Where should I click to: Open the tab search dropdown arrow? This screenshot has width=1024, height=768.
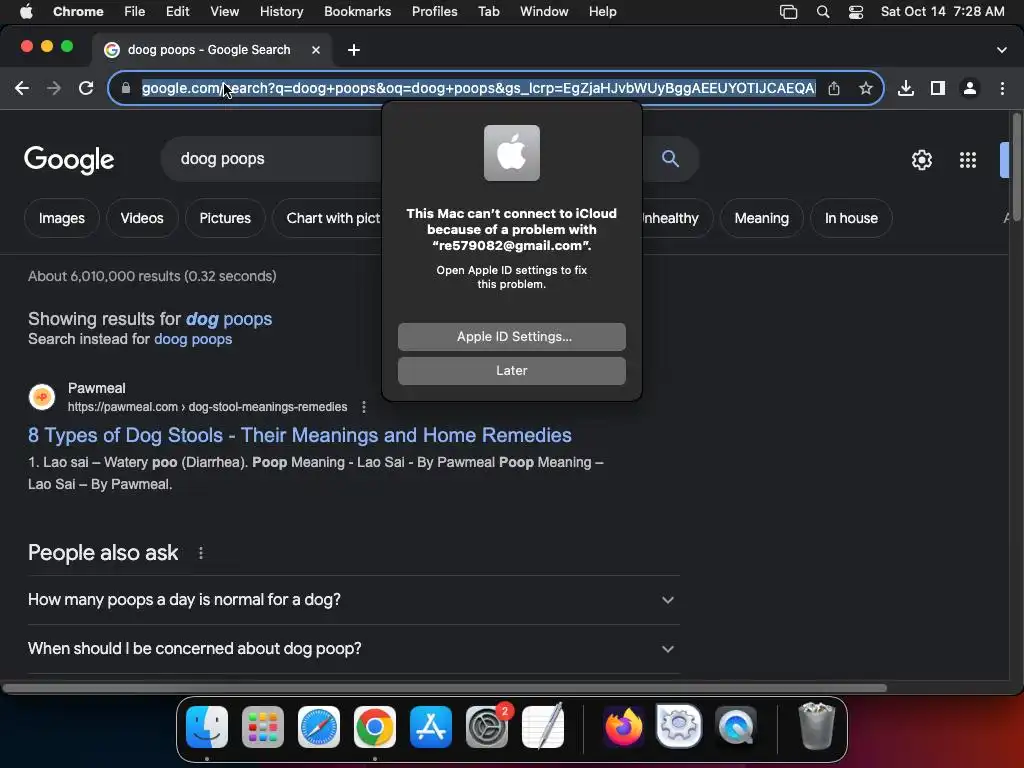click(1002, 50)
